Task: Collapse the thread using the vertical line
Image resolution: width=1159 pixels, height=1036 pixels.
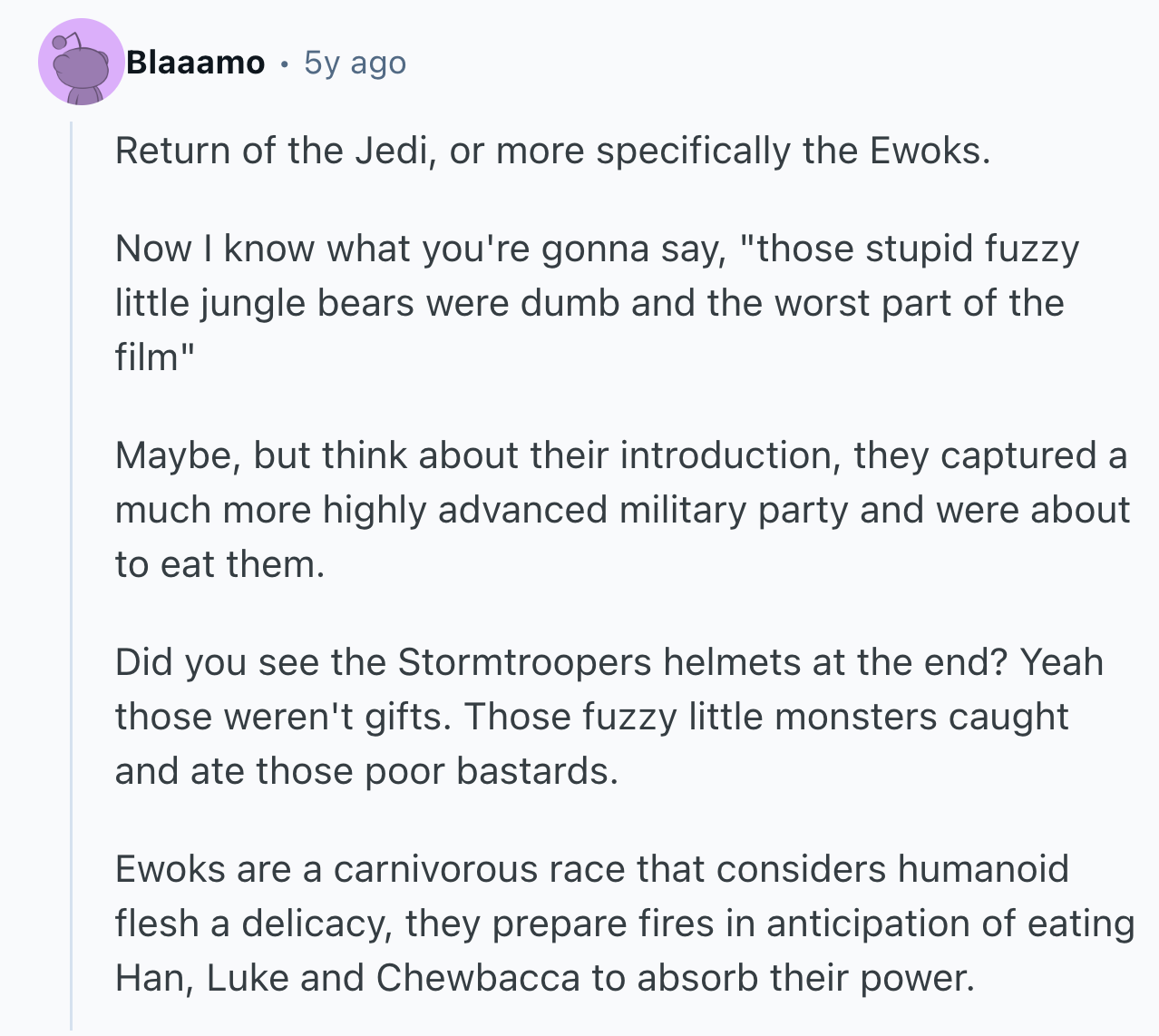Action: pos(71,576)
